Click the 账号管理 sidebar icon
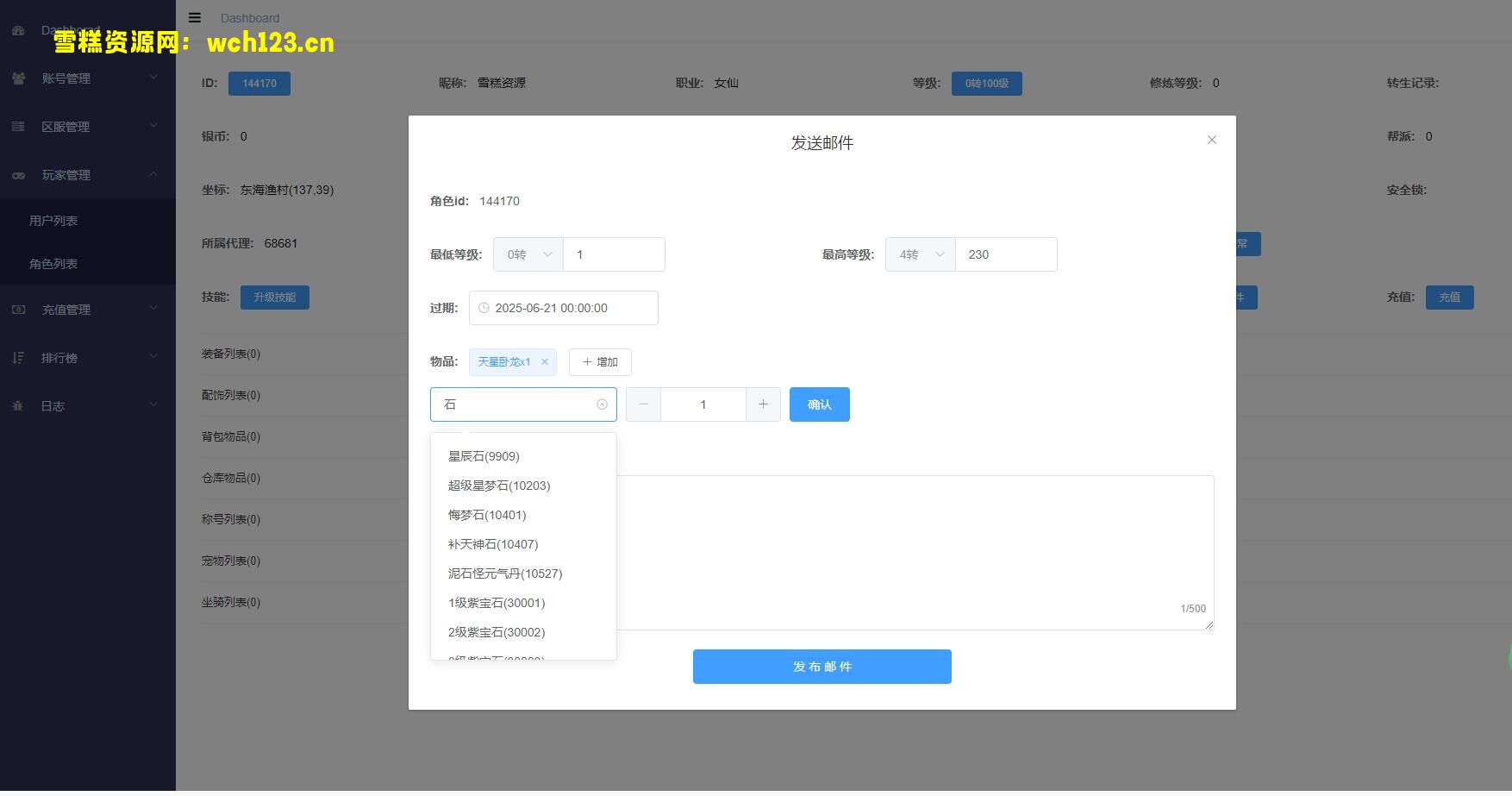Viewport: 1512px width, 796px height. point(18,78)
